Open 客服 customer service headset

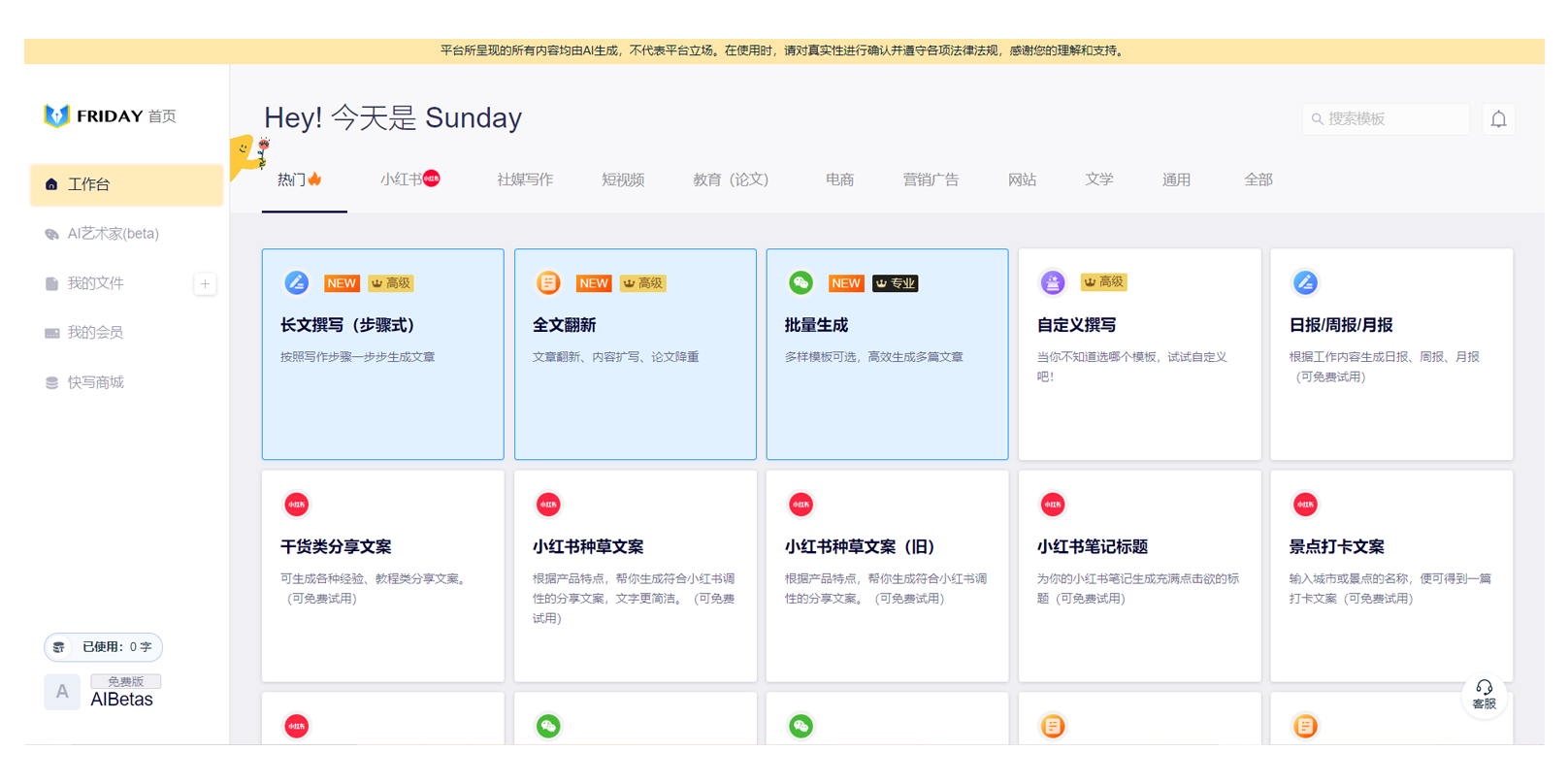pyautogui.click(x=1484, y=695)
